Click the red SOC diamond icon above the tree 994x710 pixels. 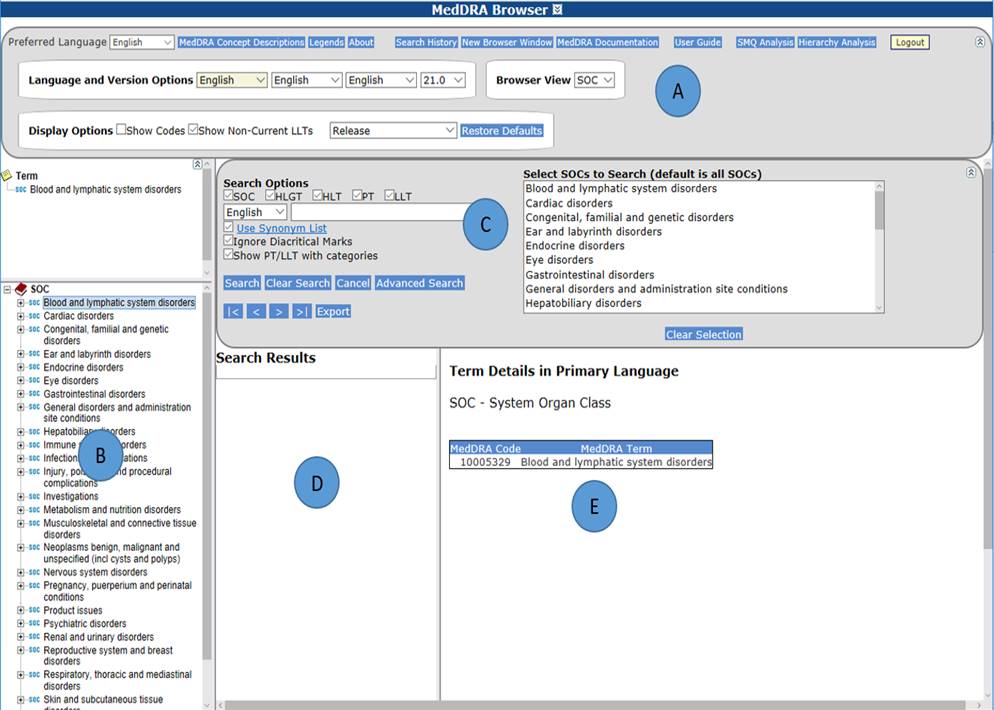pos(23,287)
